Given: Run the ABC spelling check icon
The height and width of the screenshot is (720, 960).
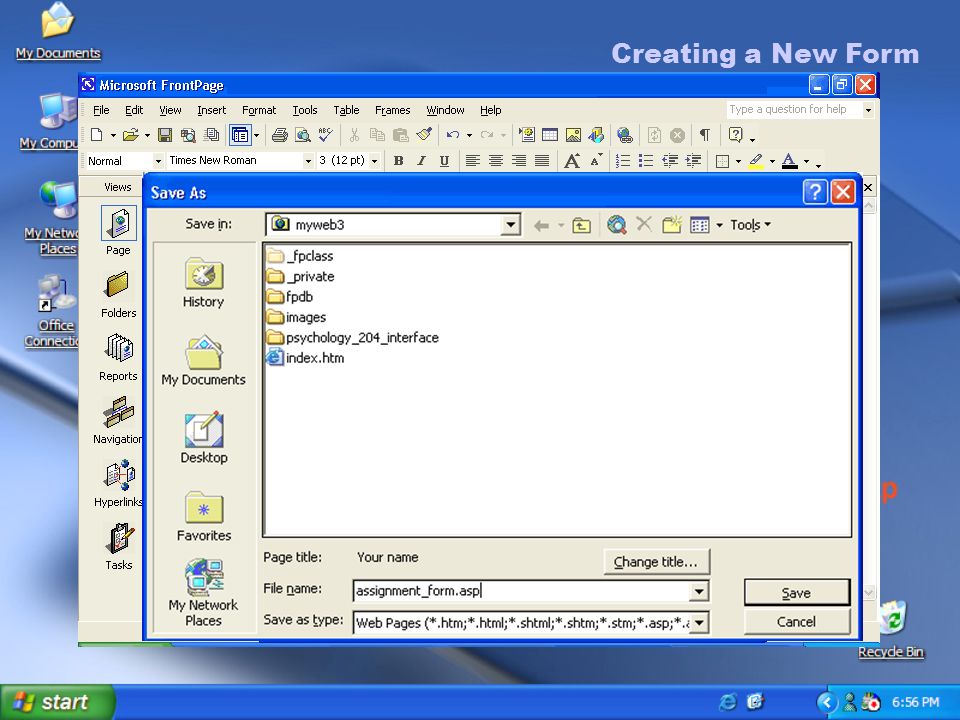Looking at the screenshot, I should (x=325, y=135).
